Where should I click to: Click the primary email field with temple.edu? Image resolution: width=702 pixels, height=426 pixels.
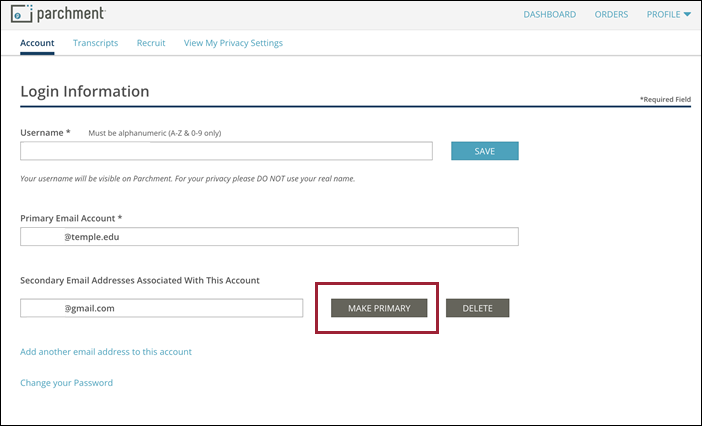click(x=269, y=237)
